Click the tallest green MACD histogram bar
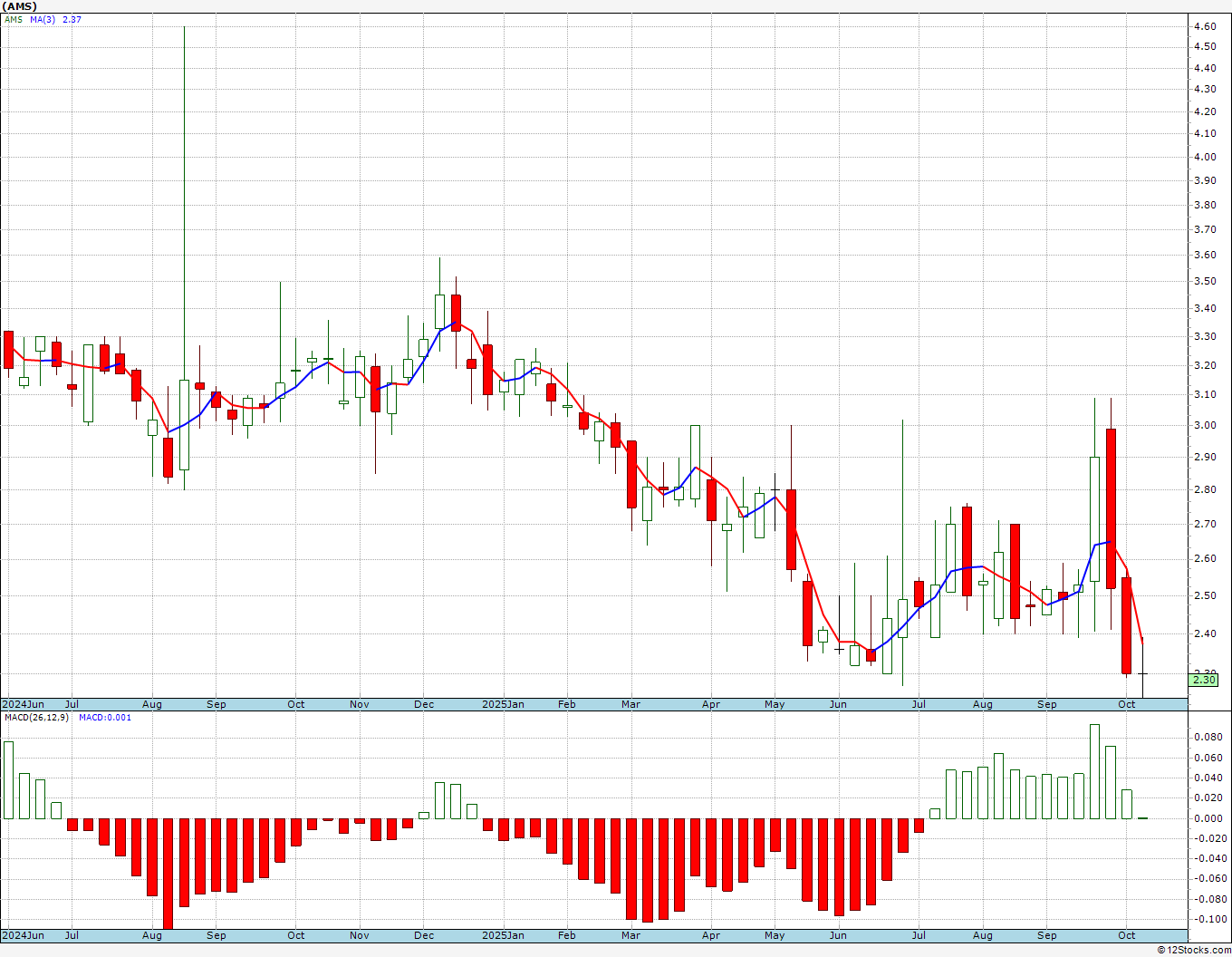Screen dimensions: 1232x957 (x=1094, y=771)
